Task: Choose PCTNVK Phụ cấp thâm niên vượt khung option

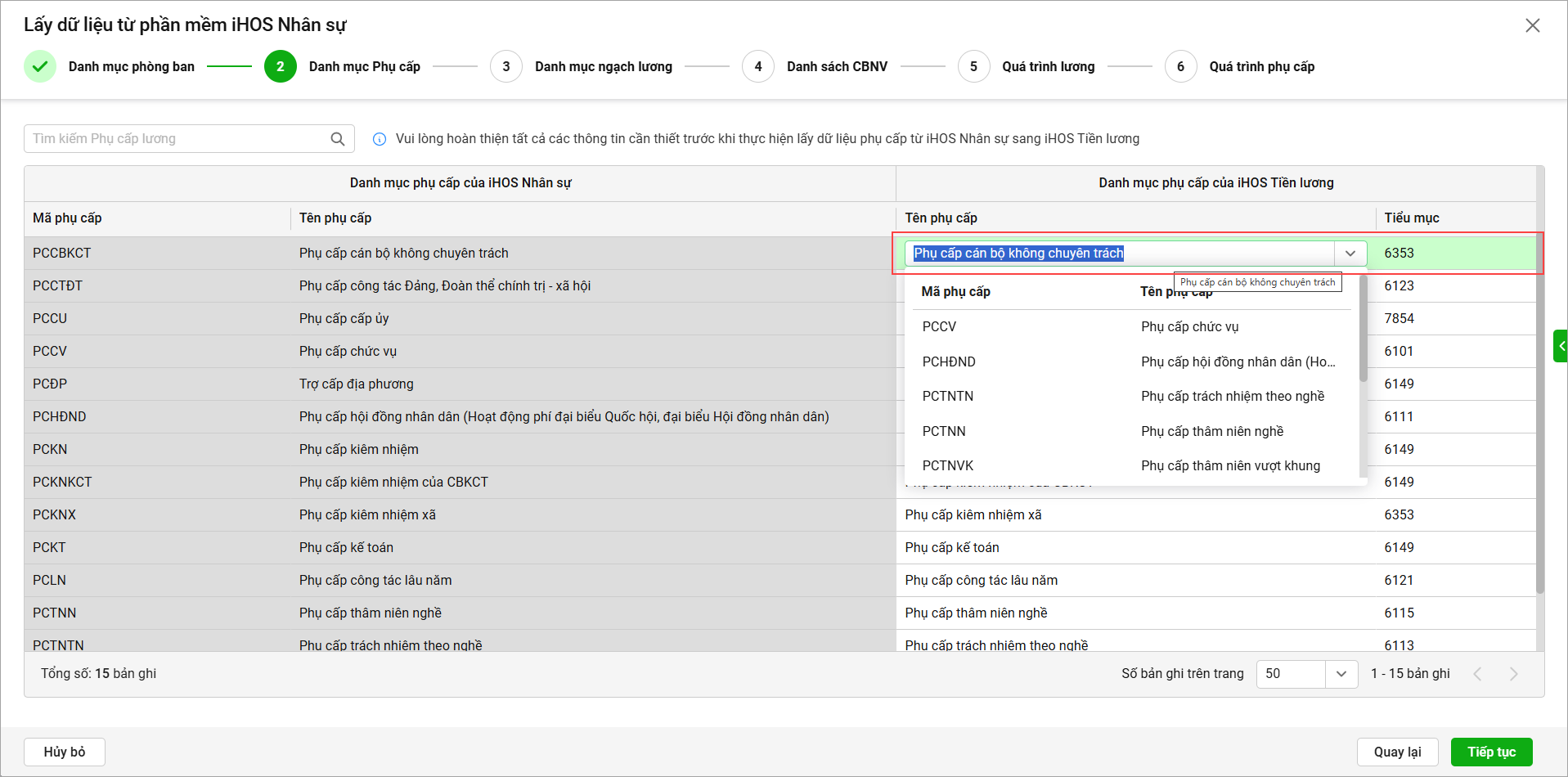Action: coord(1132,465)
